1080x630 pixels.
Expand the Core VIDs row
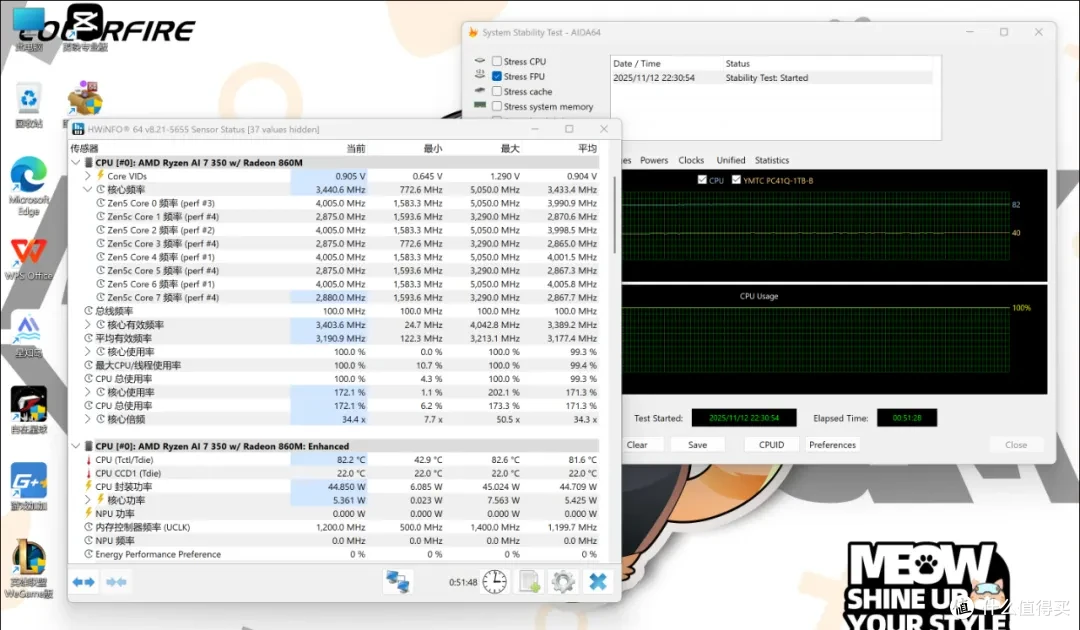tap(87, 176)
